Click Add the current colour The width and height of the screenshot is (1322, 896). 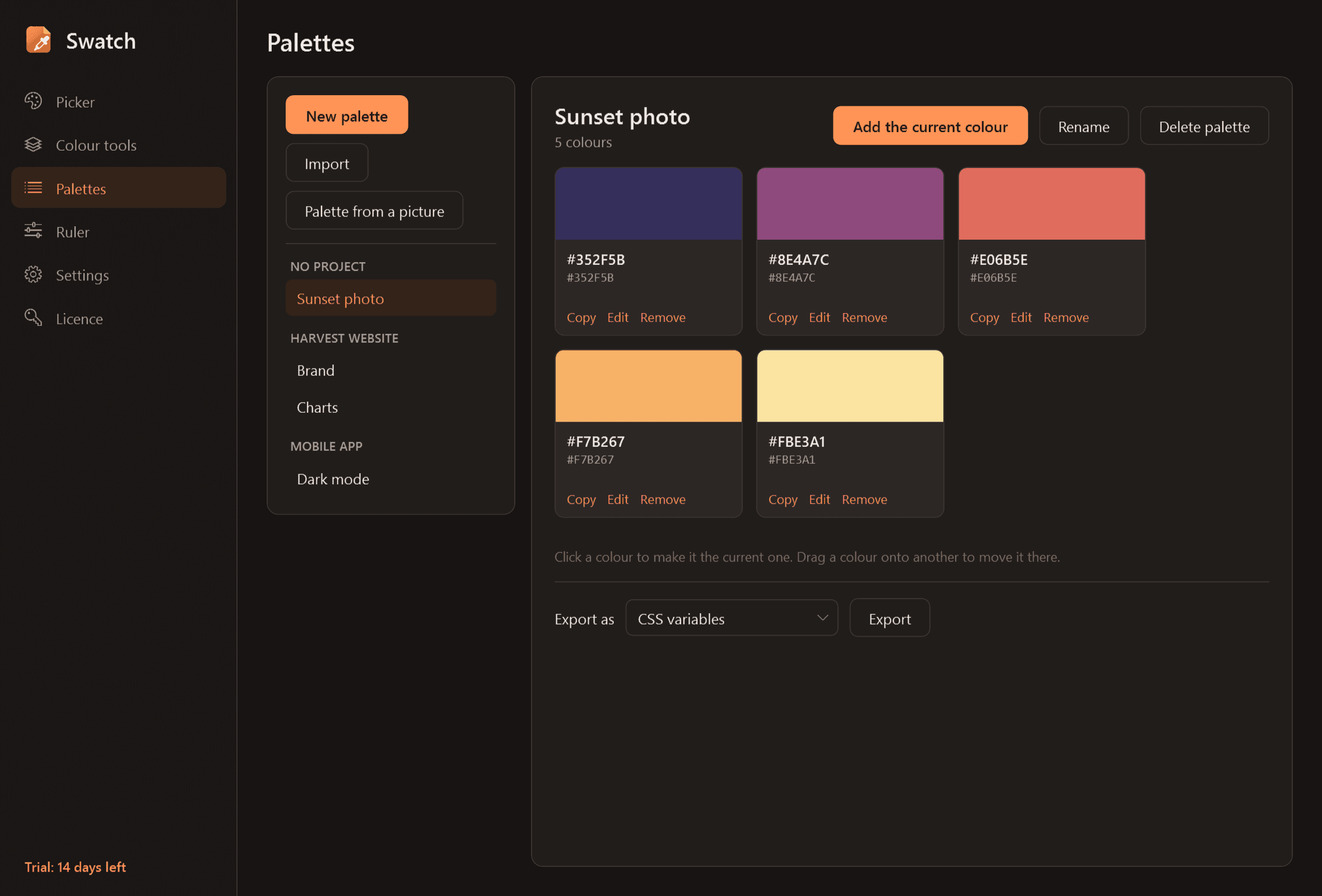pyautogui.click(x=930, y=126)
